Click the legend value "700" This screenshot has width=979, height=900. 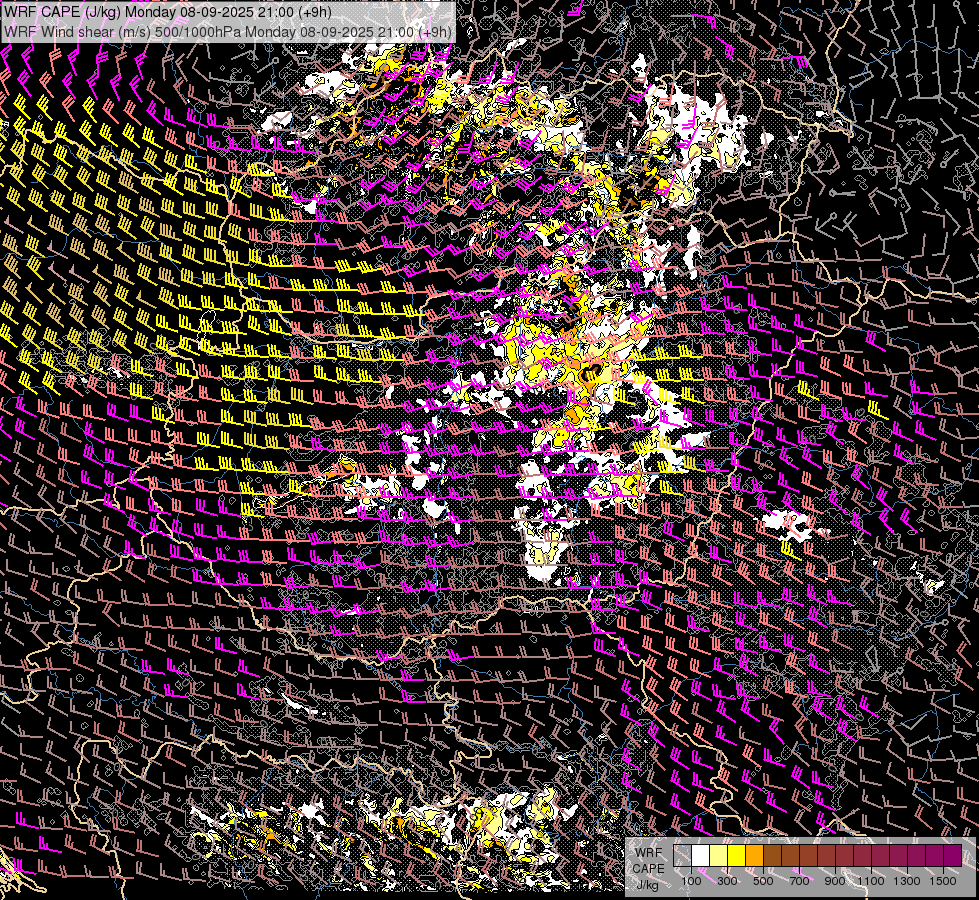[799, 881]
